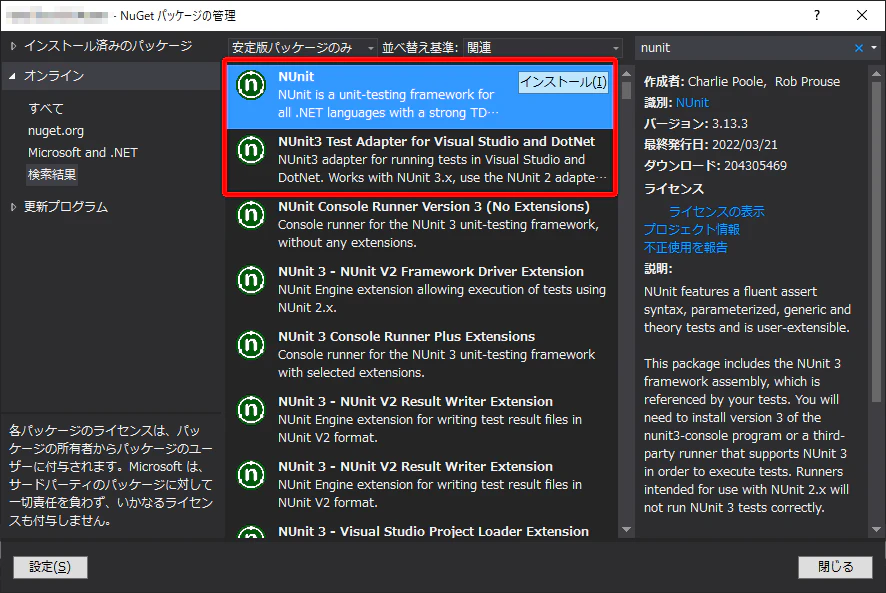The height and width of the screenshot is (593, 886).
Task: Click the NUnit Console Runner Version 3 icon
Action: pos(251,215)
